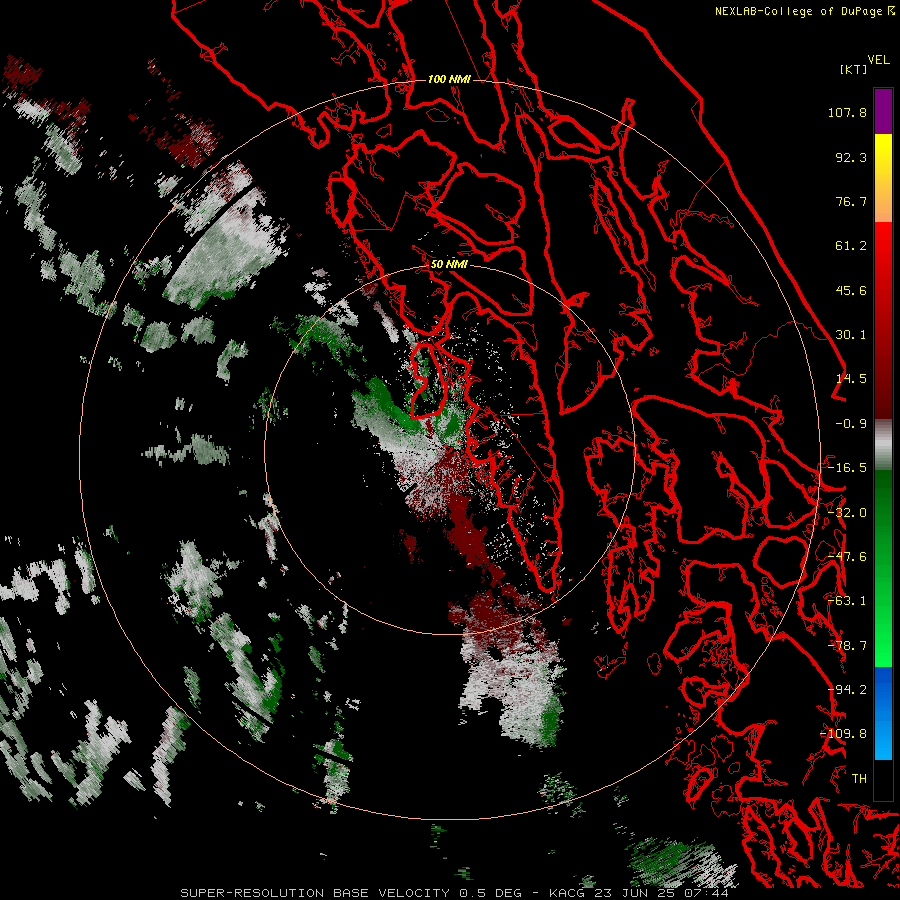Click the 14.5 legend value
Screen dimensions: 900x900
[851, 379]
